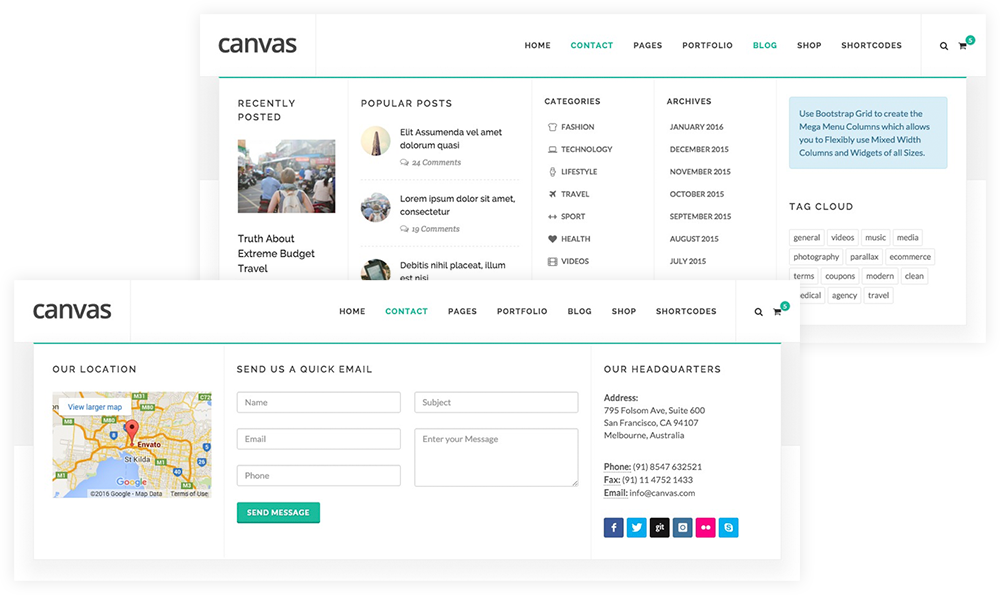Open the Technology category link

point(586,150)
